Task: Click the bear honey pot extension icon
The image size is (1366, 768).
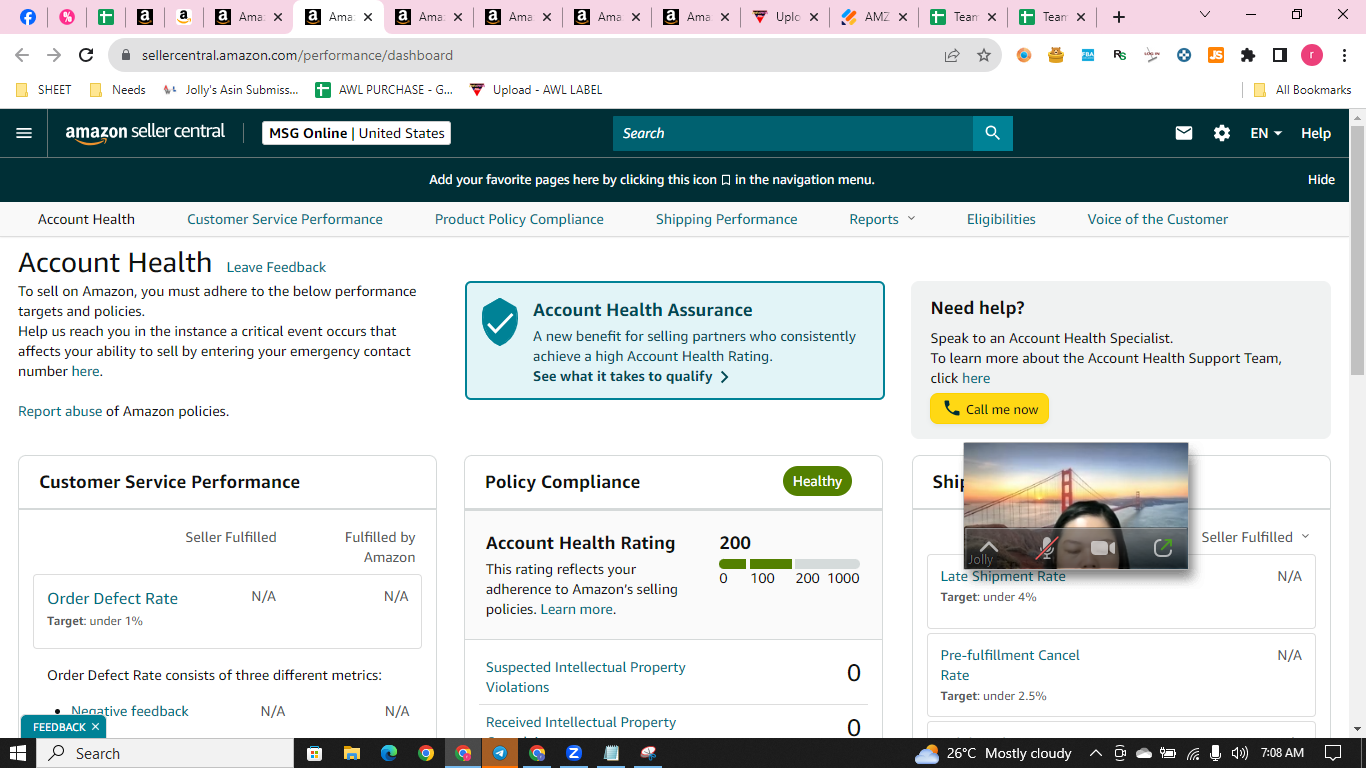Action: [1056, 56]
